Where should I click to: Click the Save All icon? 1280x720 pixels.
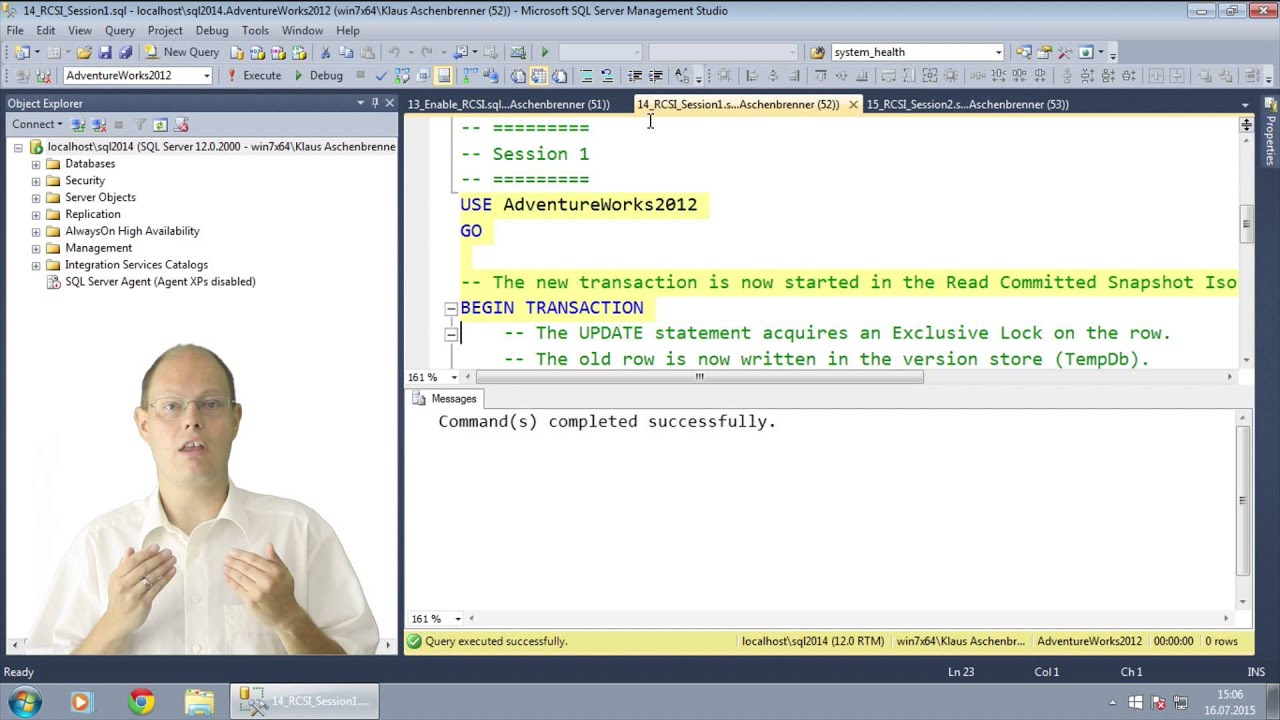pos(125,52)
